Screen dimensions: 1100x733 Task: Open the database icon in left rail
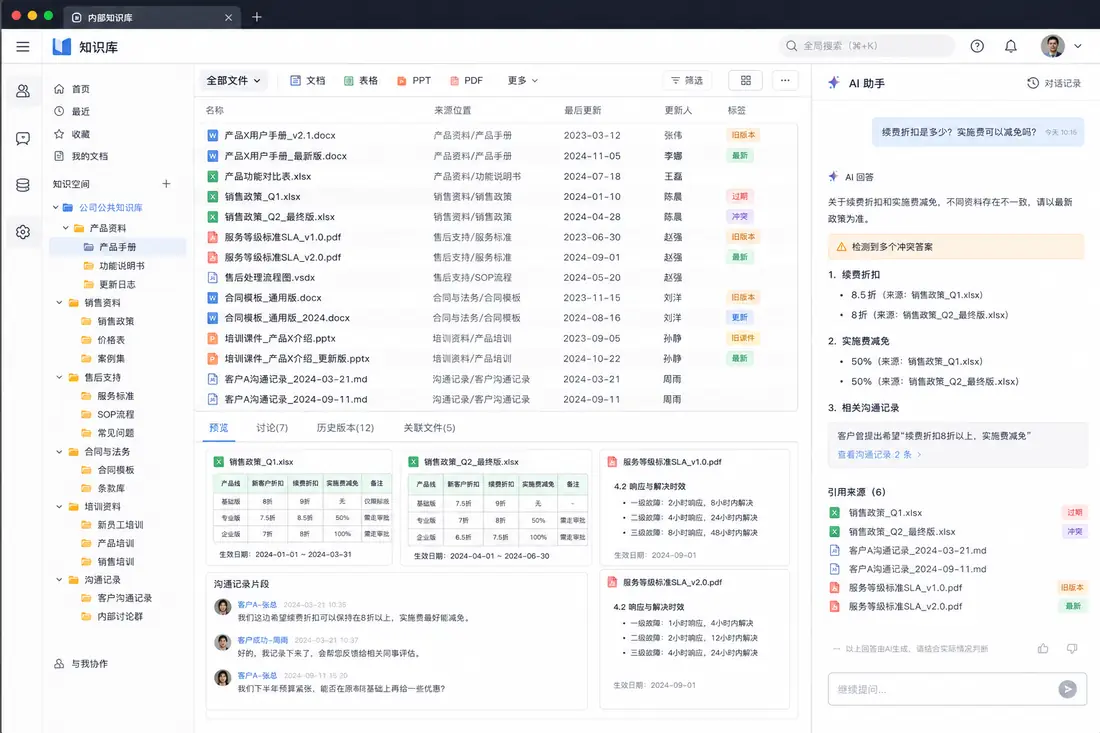click(x=23, y=185)
